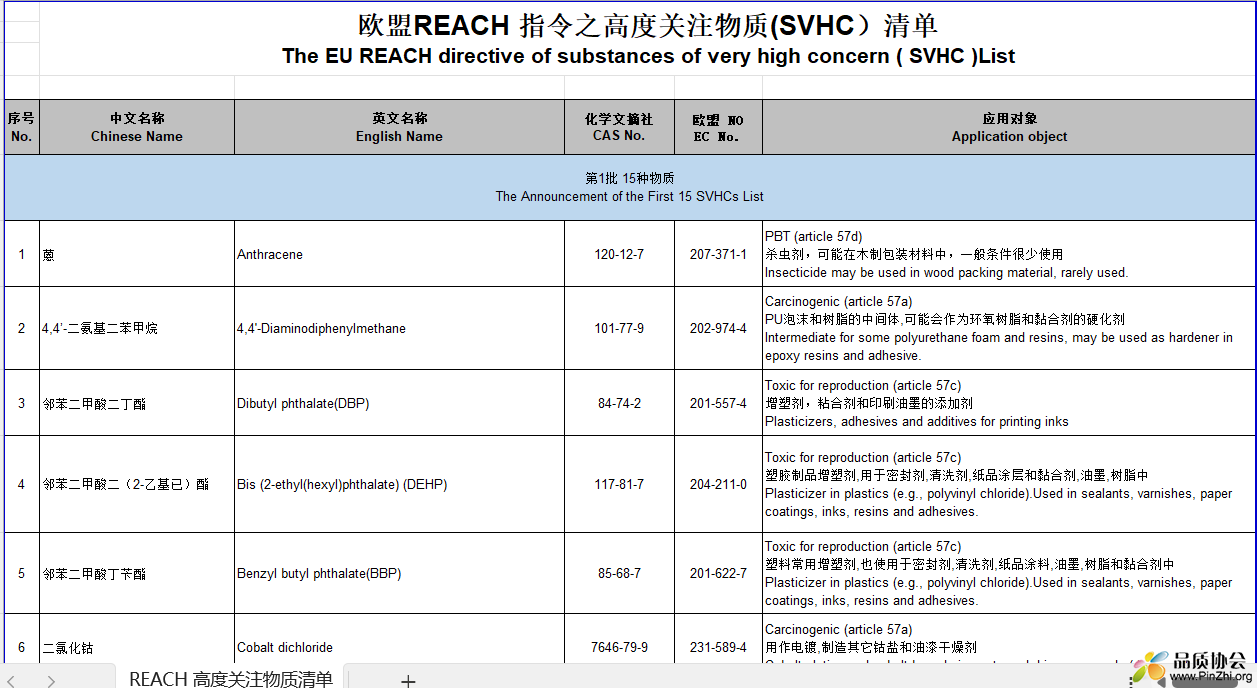1257x688 pixels.
Task: Select the DBP application cell about plasticizers, adhesives
Action: pos(1009,403)
